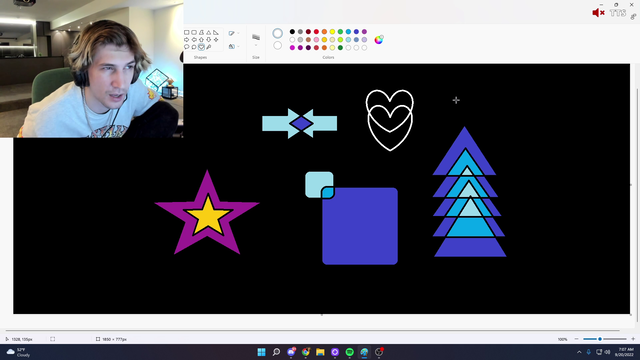Pick the light turquoise swatch
This screenshot has width=640, height=360.
(348, 40)
